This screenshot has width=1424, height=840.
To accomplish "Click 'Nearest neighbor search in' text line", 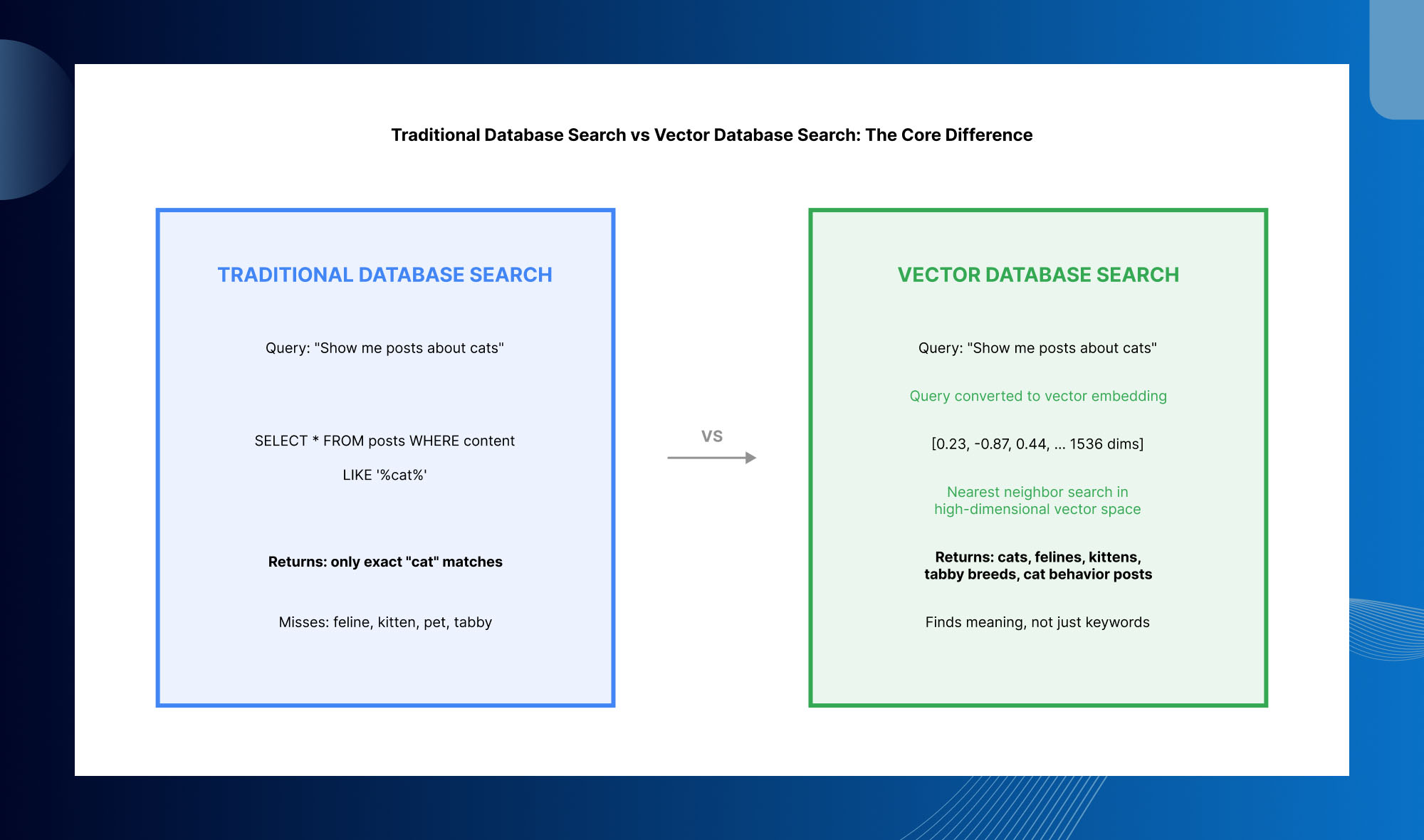I will [1037, 492].
